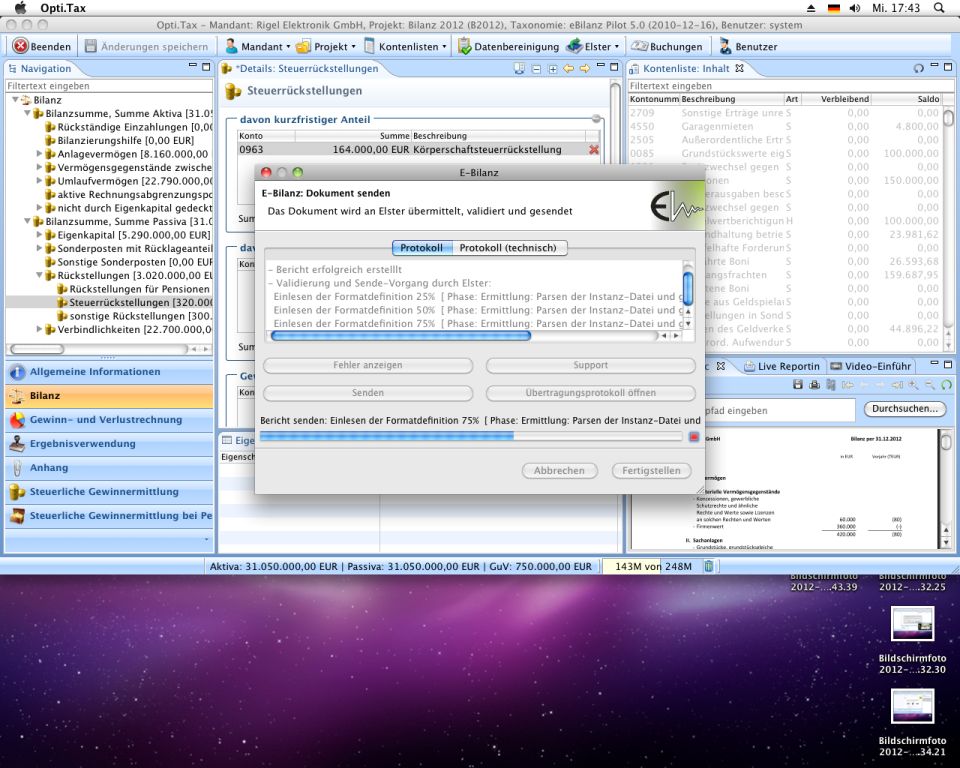
Task: Refresh the report preview with green arrows icon
Action: click(x=947, y=385)
